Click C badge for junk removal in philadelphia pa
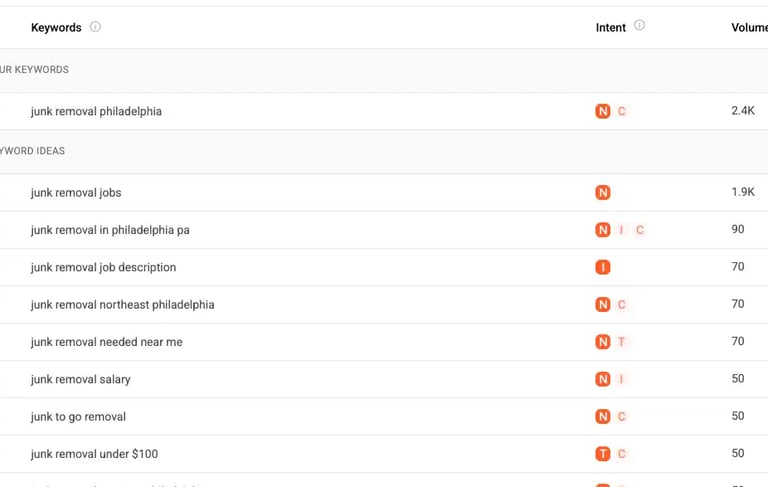Image resolution: width=768 pixels, height=487 pixels. pos(640,230)
